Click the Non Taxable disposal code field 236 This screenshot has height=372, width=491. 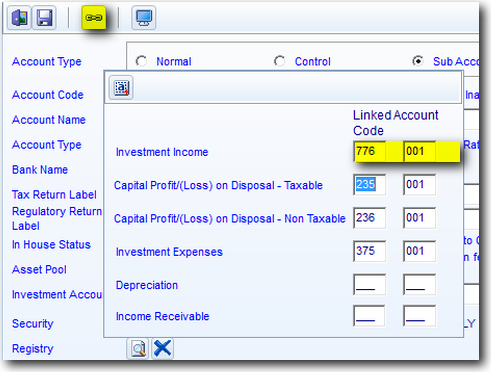point(369,218)
